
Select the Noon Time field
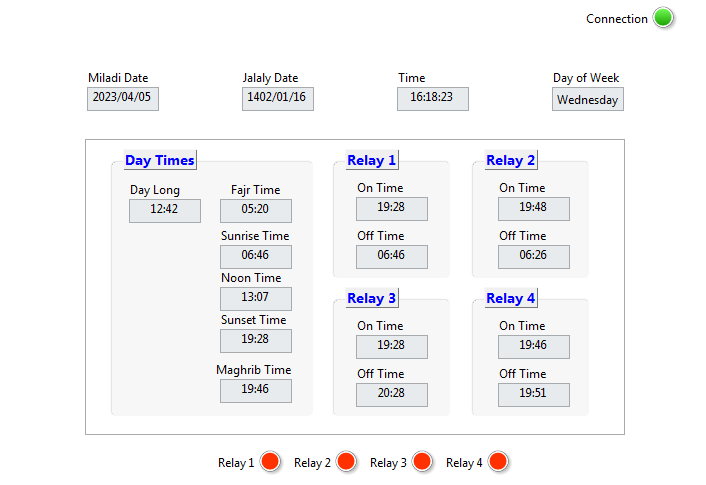(256, 299)
